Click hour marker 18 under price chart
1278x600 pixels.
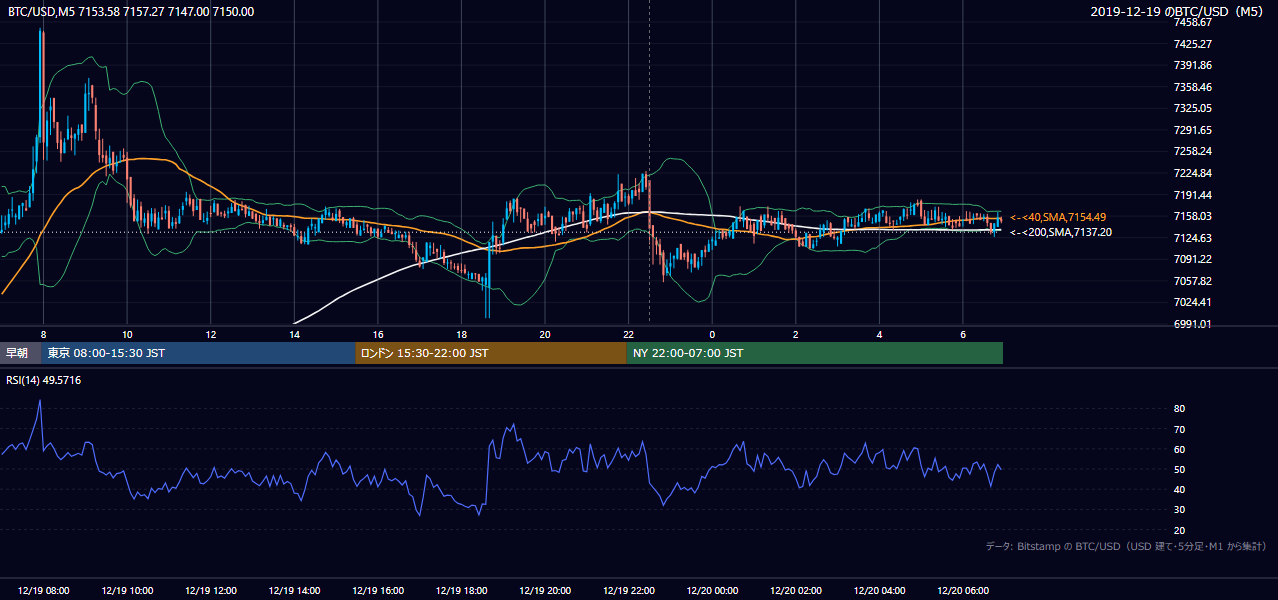coord(461,334)
